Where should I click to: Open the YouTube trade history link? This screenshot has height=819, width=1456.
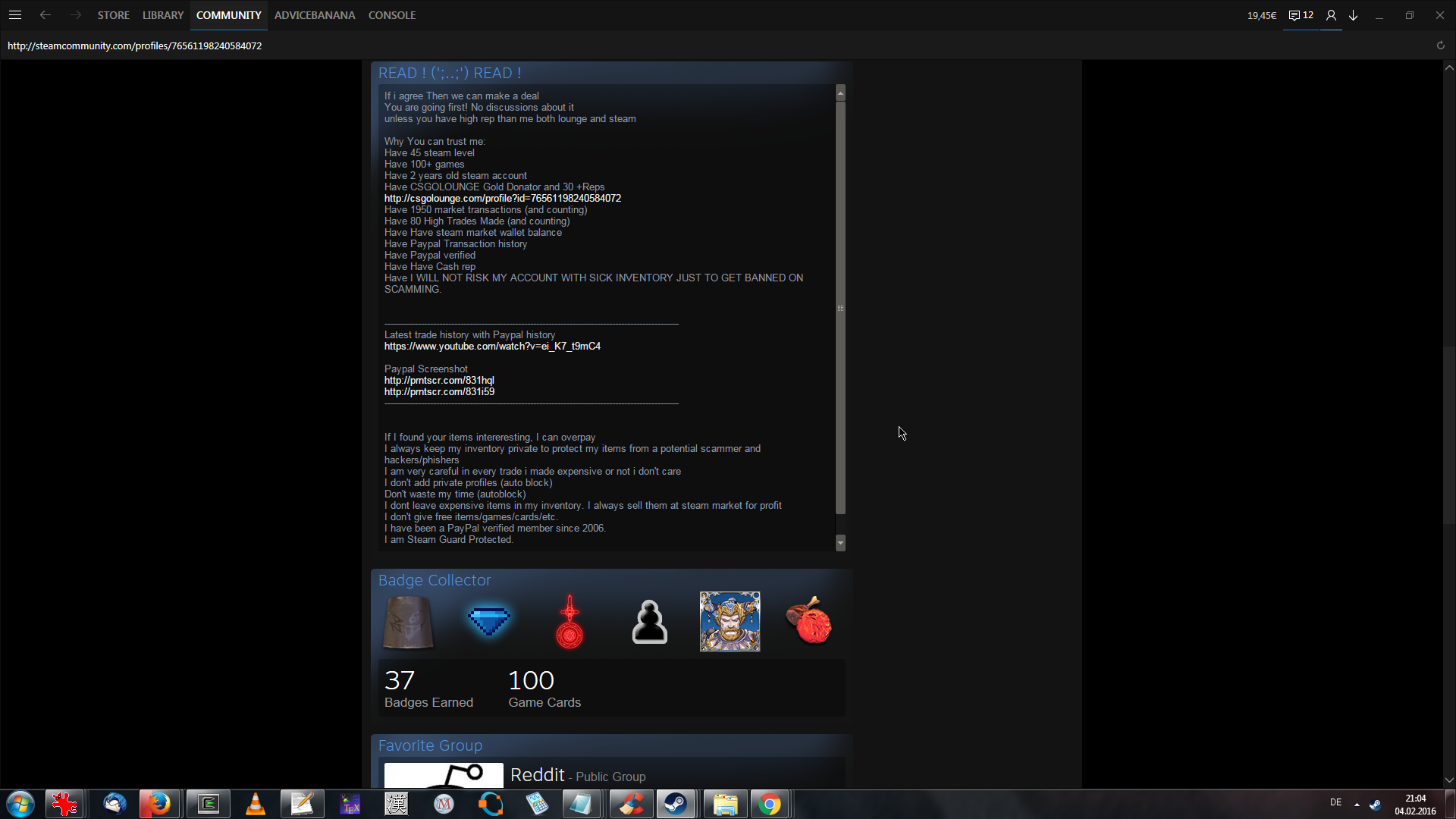[x=492, y=347]
